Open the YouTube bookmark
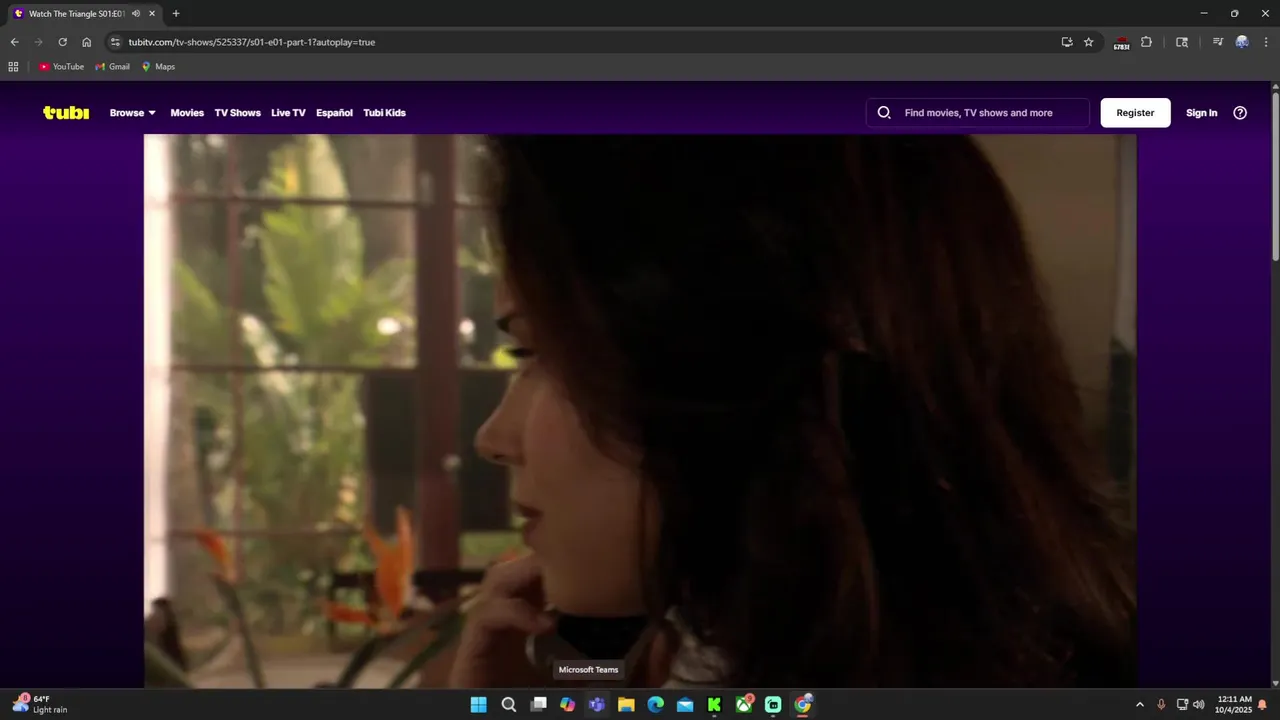Screen dimensions: 1280x720 coord(61,67)
